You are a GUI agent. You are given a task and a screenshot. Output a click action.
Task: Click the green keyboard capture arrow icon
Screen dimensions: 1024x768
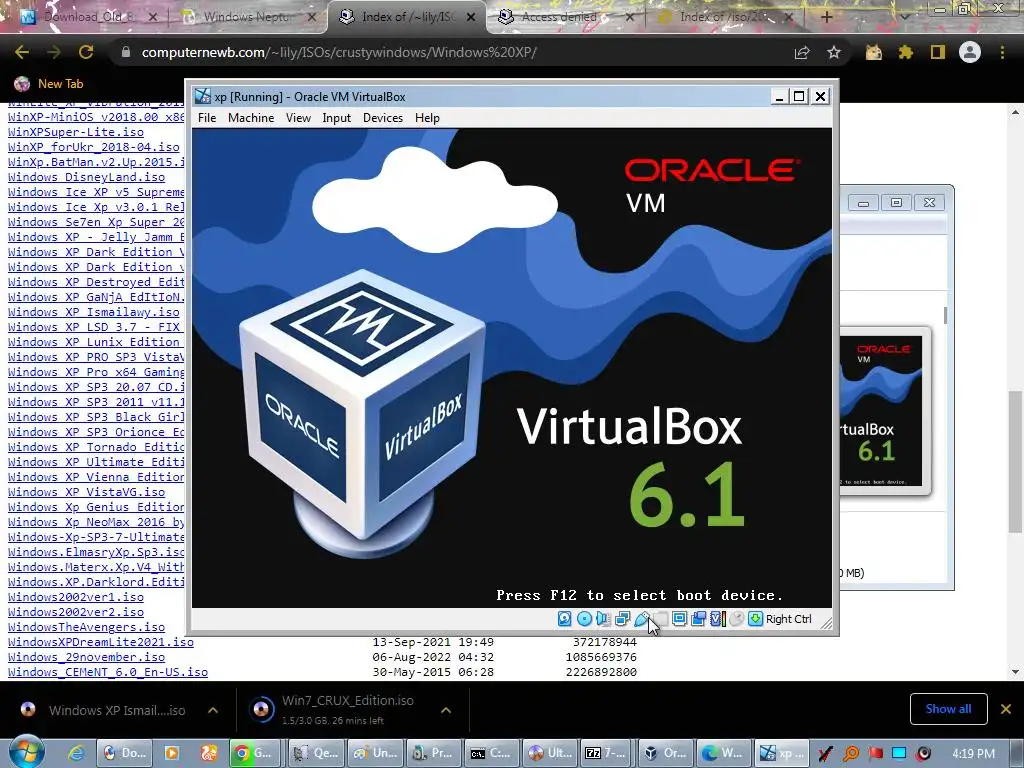point(756,618)
